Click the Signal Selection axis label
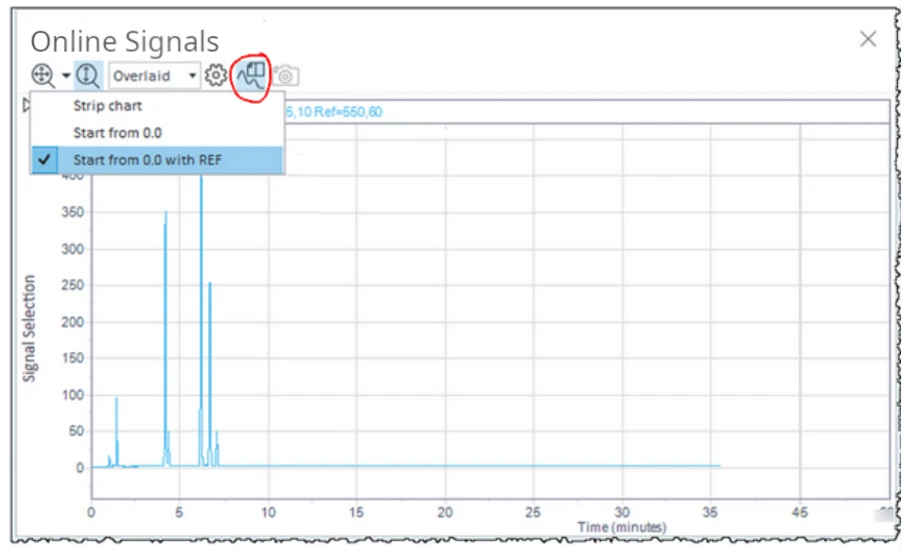The width and height of the screenshot is (907, 552). 30,328
